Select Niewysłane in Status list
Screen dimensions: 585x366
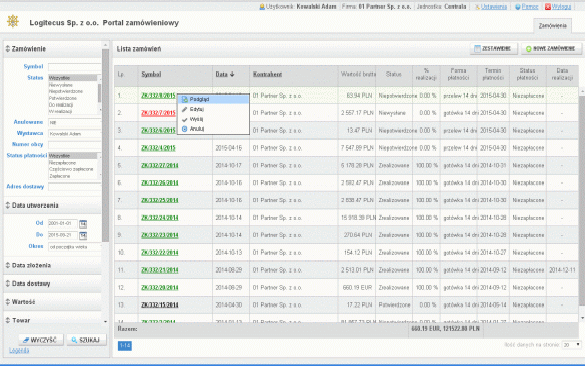pos(61,85)
